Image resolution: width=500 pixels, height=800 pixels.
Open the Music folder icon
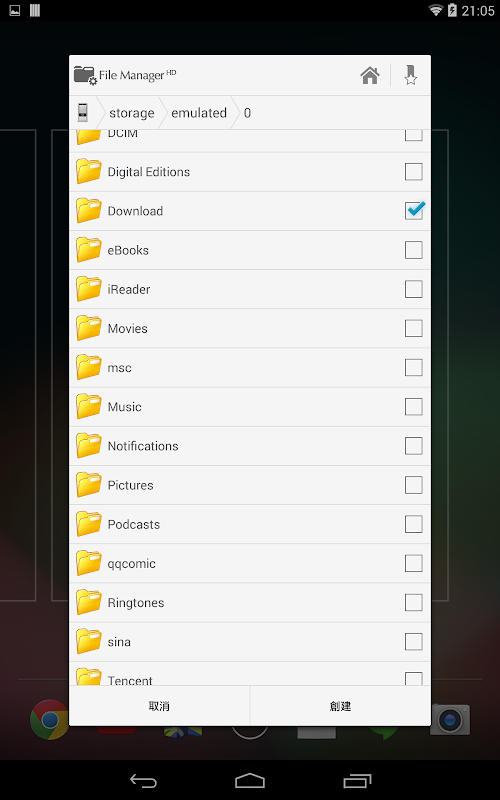89,407
